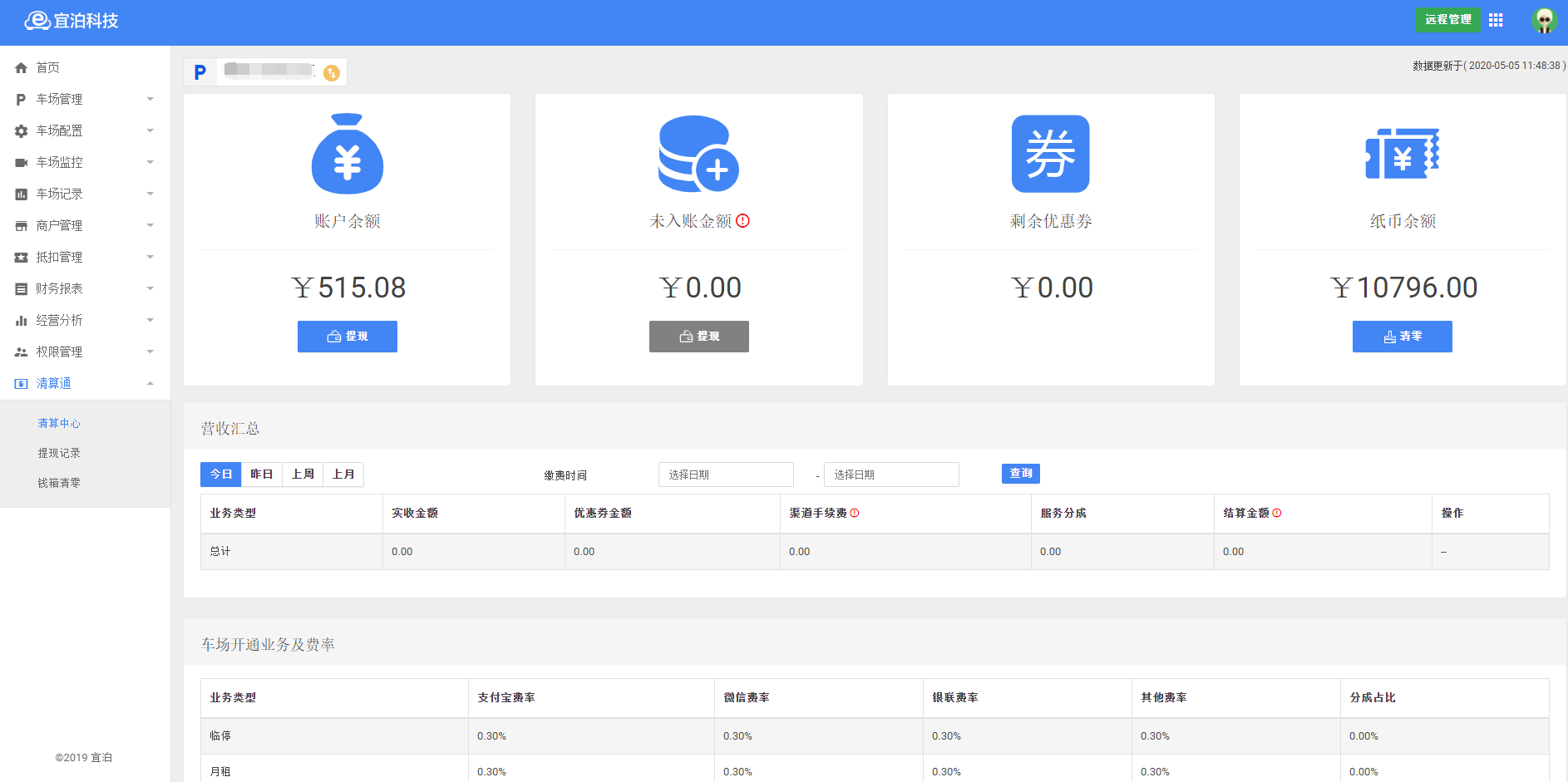Click the money icon beside 清算通
1568x782 pixels.
click(22, 384)
